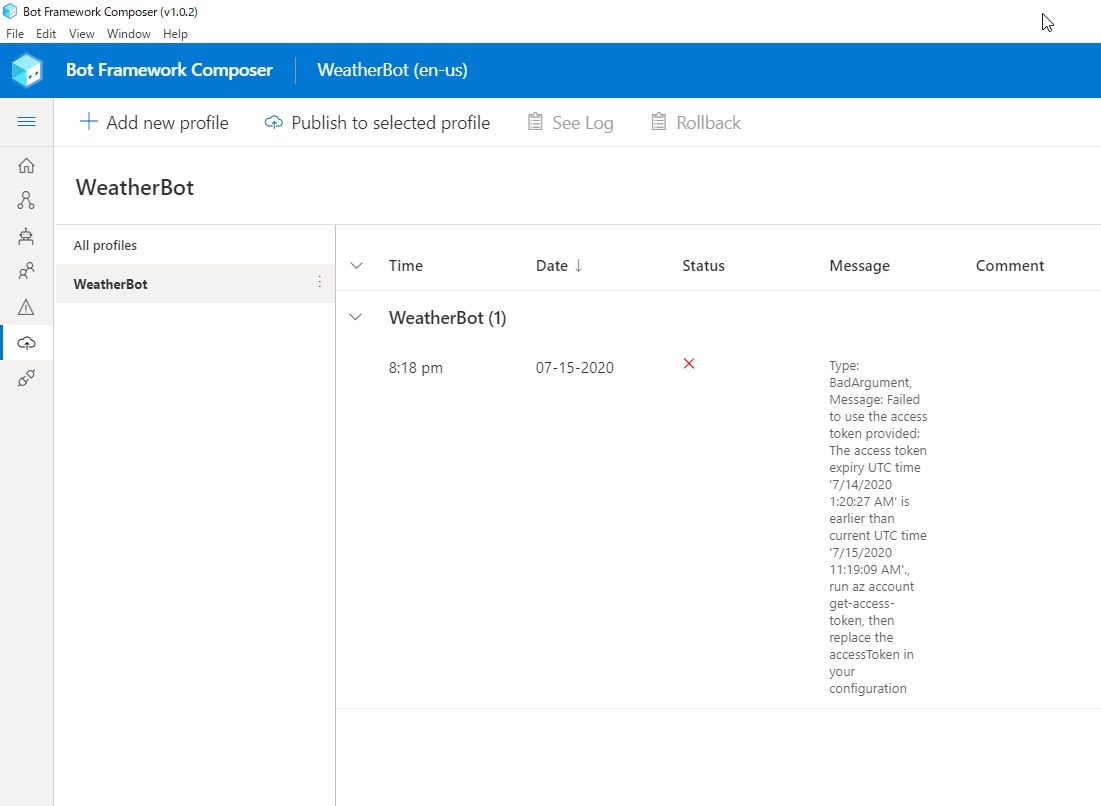The height and width of the screenshot is (806, 1101).
Task: Click the Bot Framework Composer cube logo
Action: 27,70
